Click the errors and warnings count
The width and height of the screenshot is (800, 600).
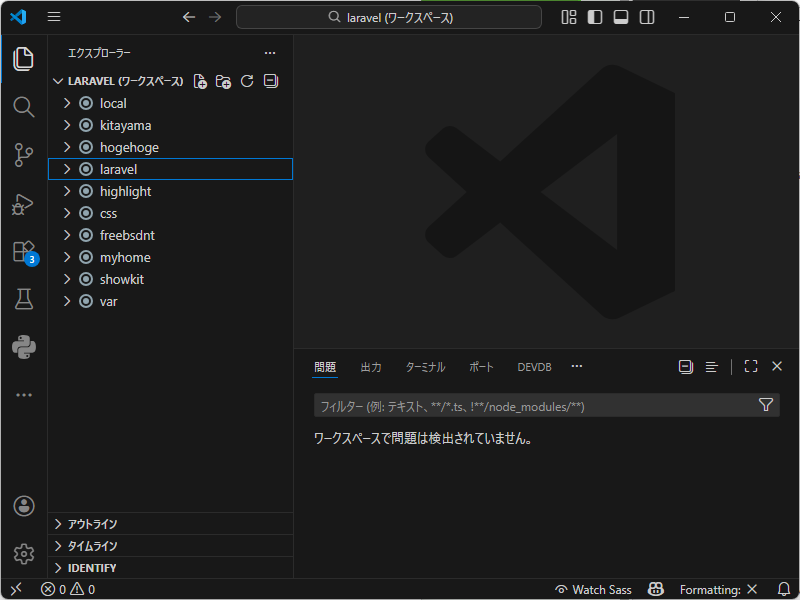coord(68,589)
